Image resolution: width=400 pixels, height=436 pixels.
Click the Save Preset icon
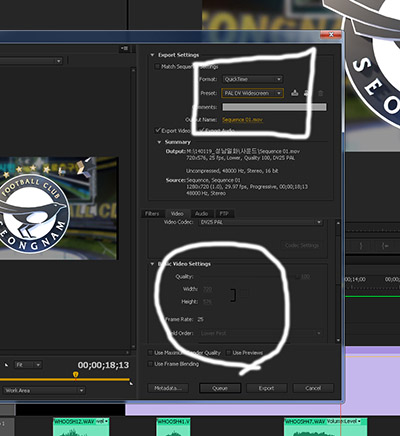coord(295,93)
